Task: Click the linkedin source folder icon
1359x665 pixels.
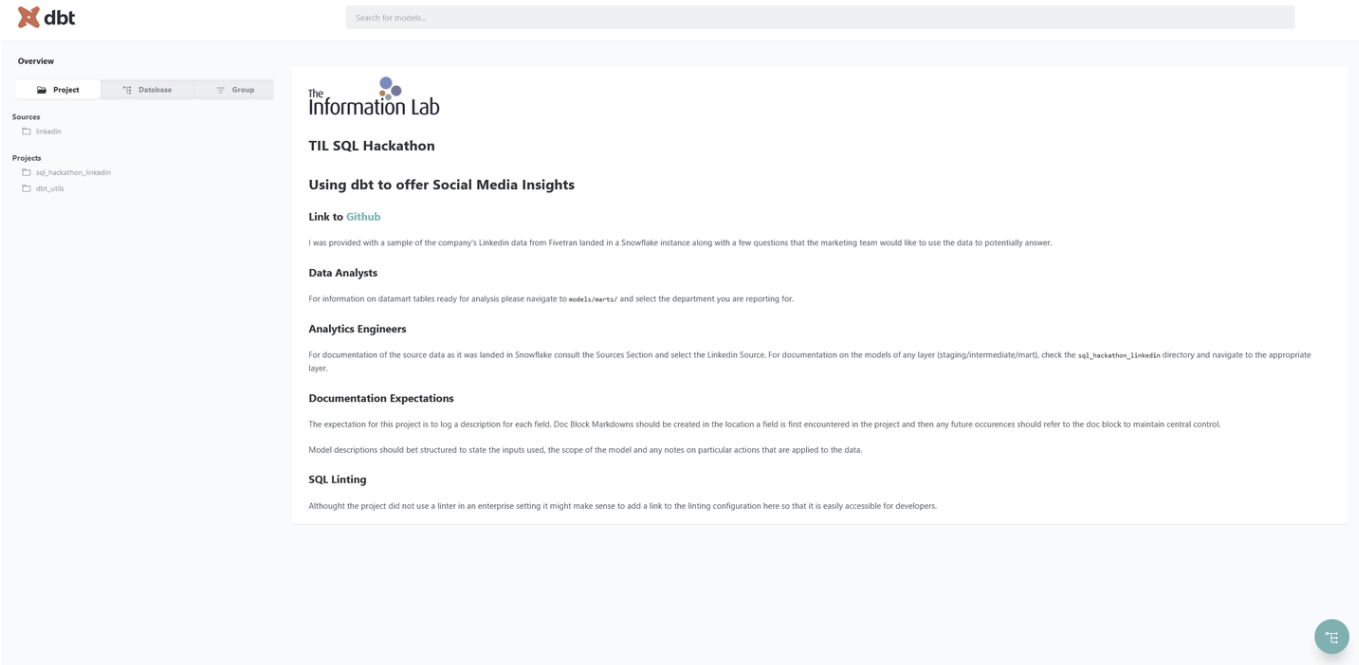Action: tap(27, 131)
